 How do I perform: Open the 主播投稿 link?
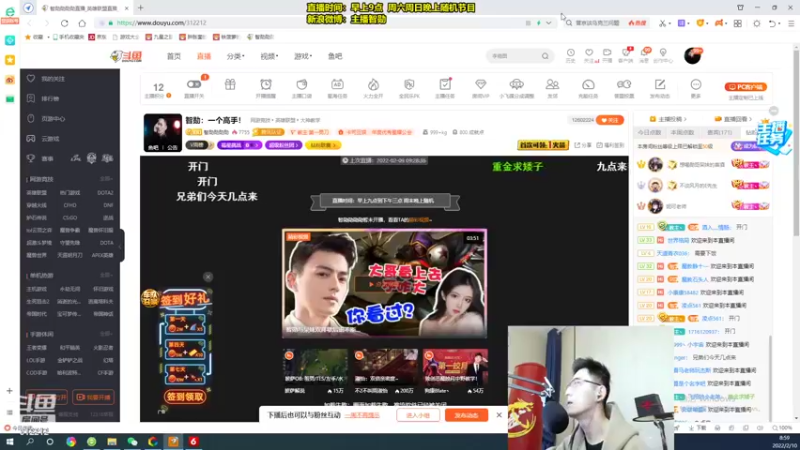(667, 119)
